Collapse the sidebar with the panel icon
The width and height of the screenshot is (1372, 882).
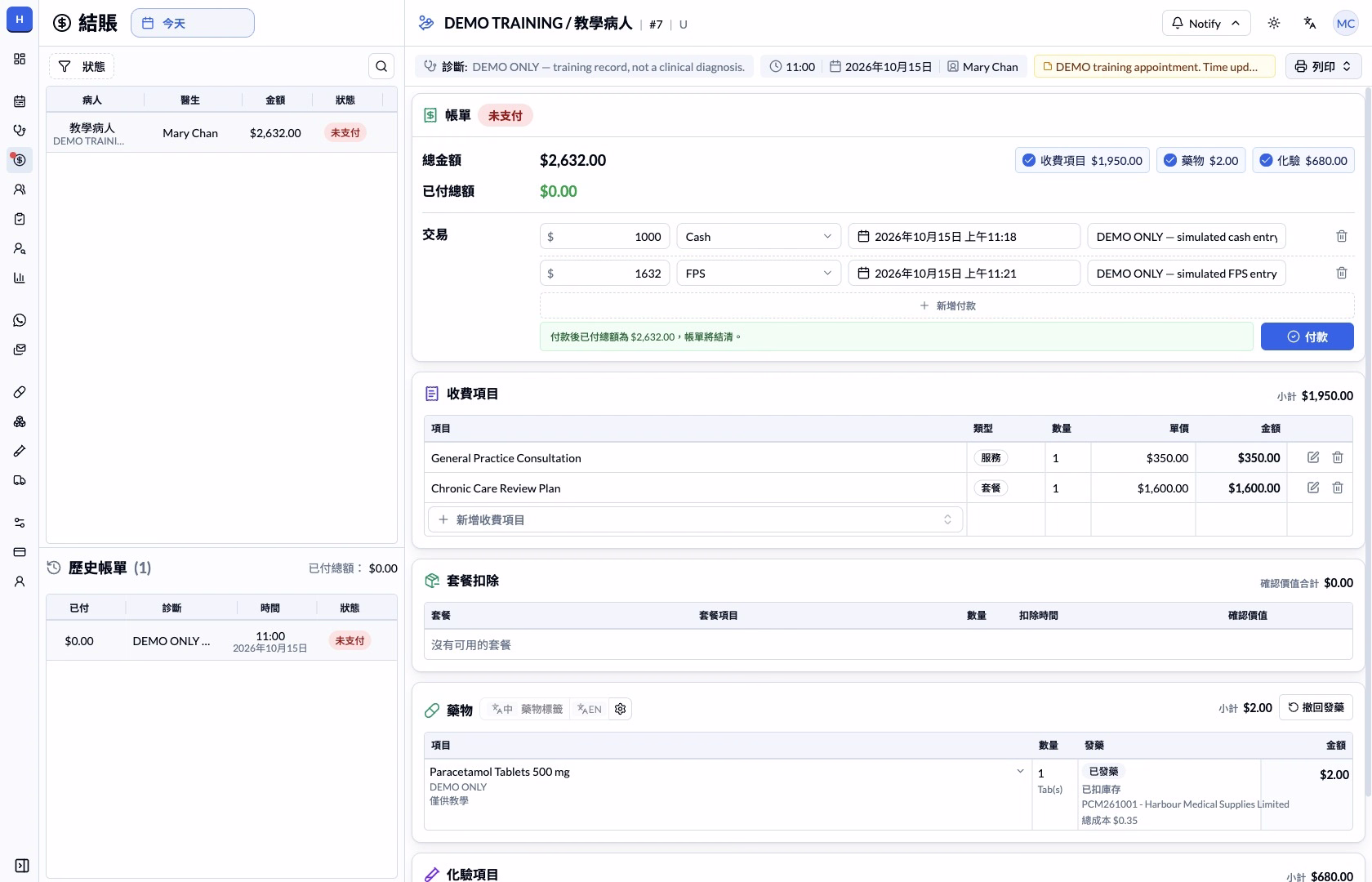[22, 866]
